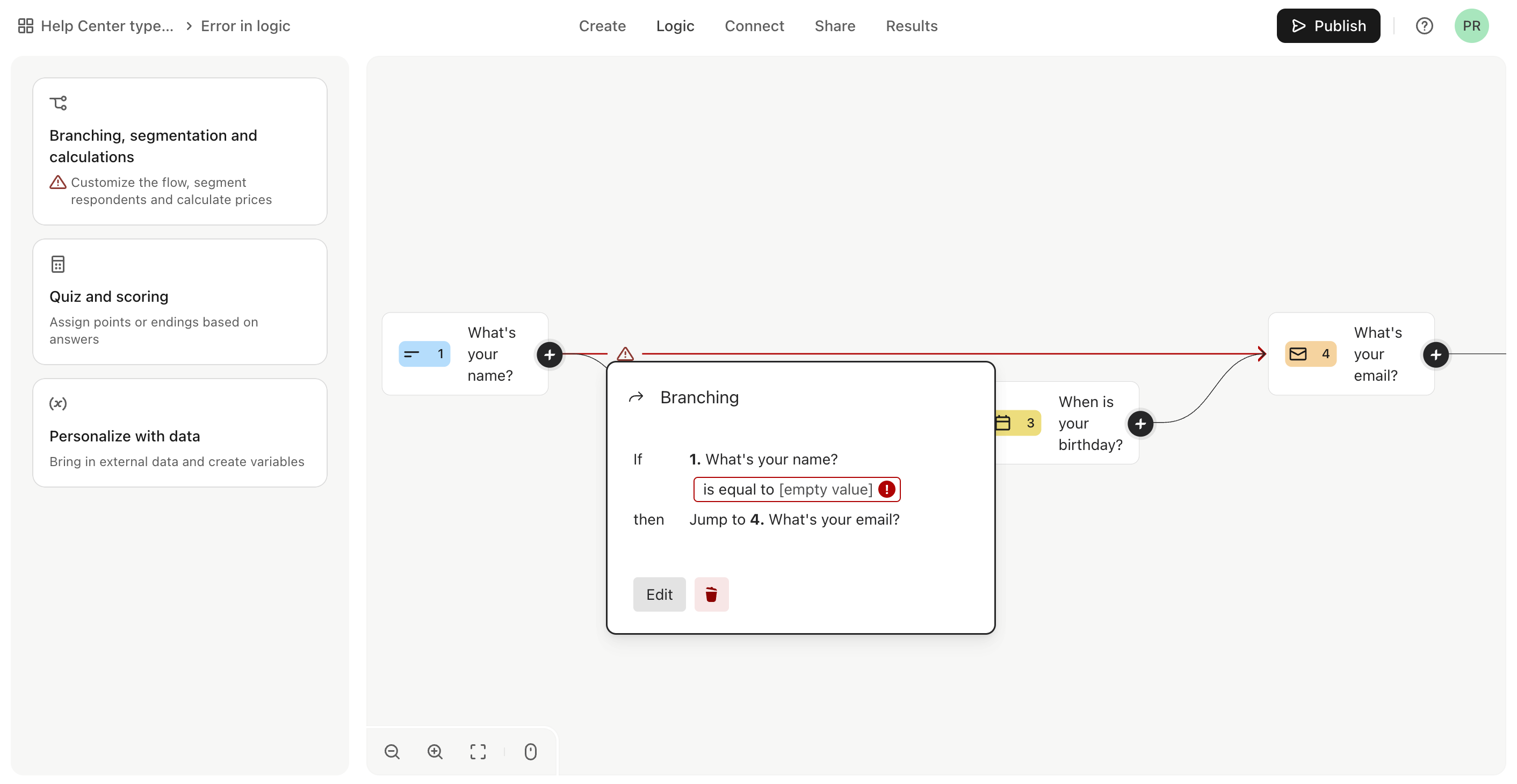Viewport: 1517px width, 784px height.
Task: Click the warning triangle on the logic line
Action: (x=625, y=354)
